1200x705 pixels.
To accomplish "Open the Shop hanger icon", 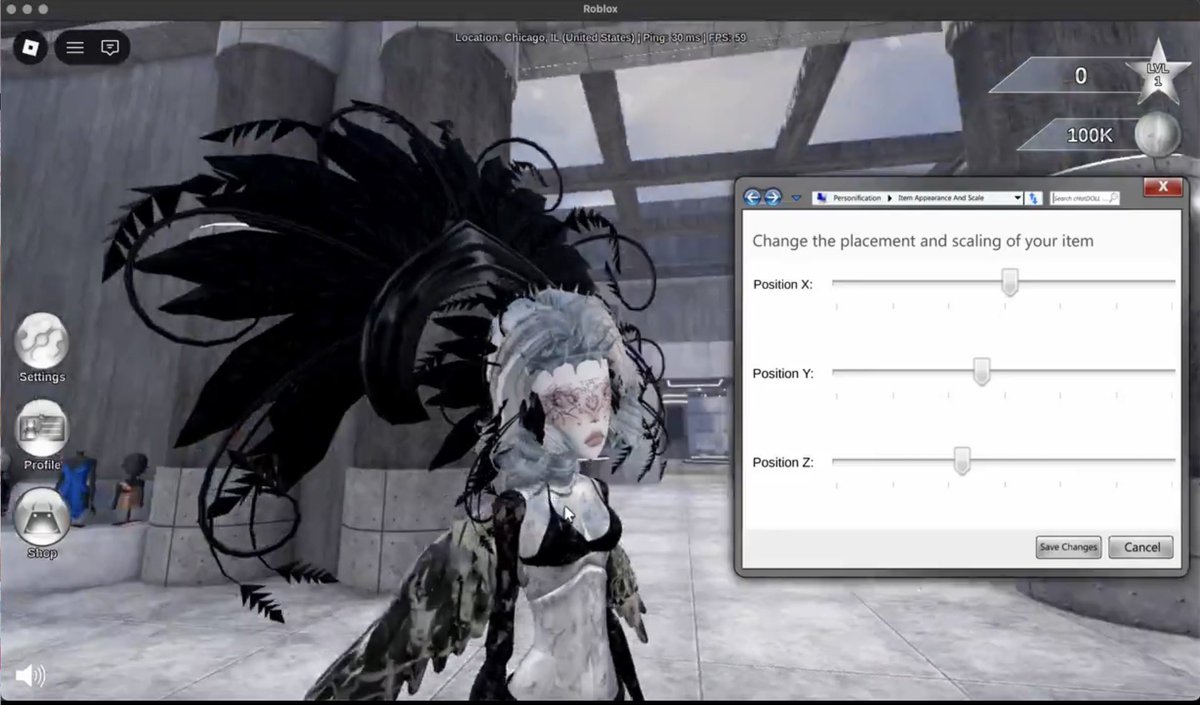I will click(42, 516).
